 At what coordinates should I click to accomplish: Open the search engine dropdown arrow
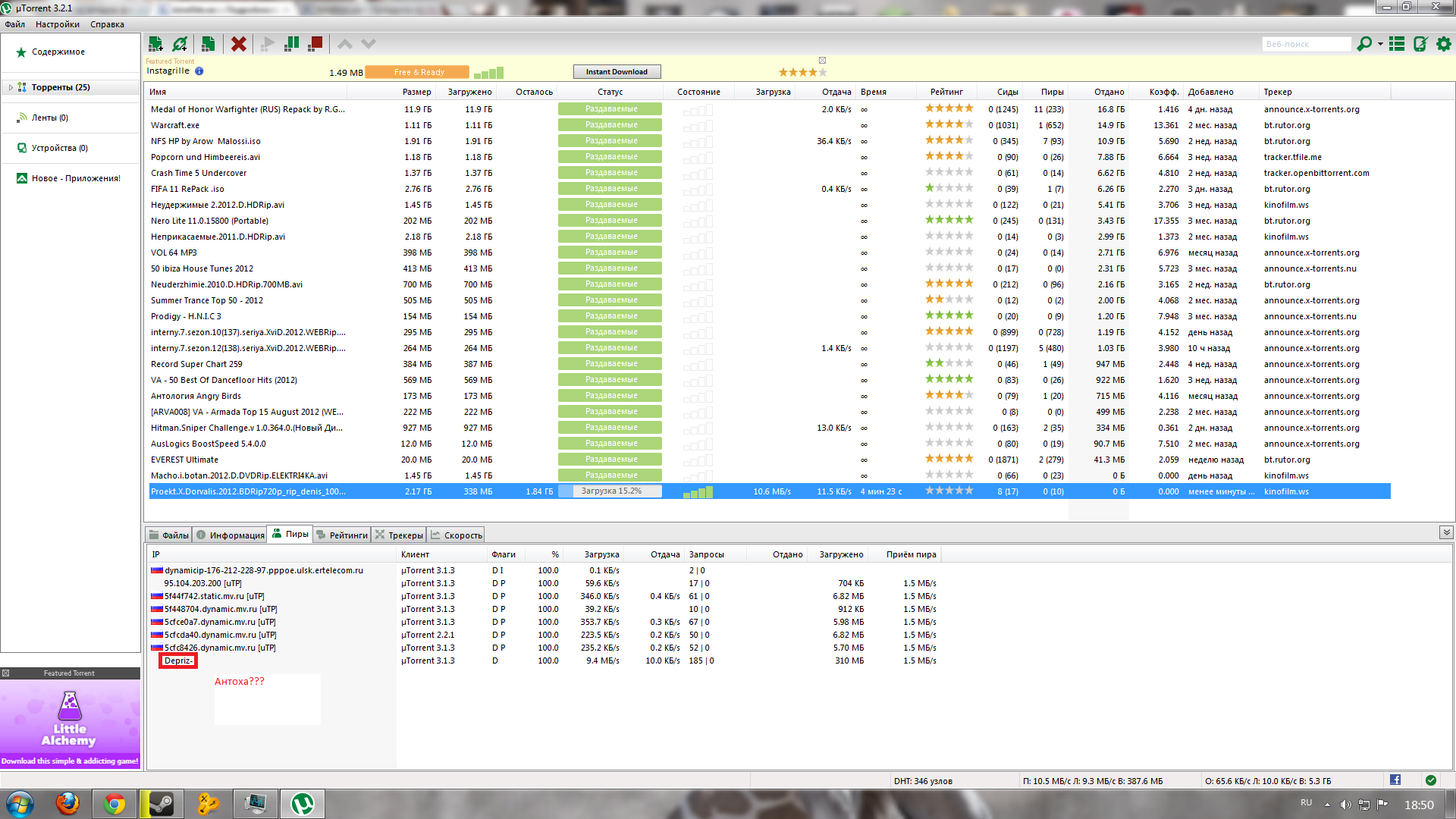tap(1380, 44)
